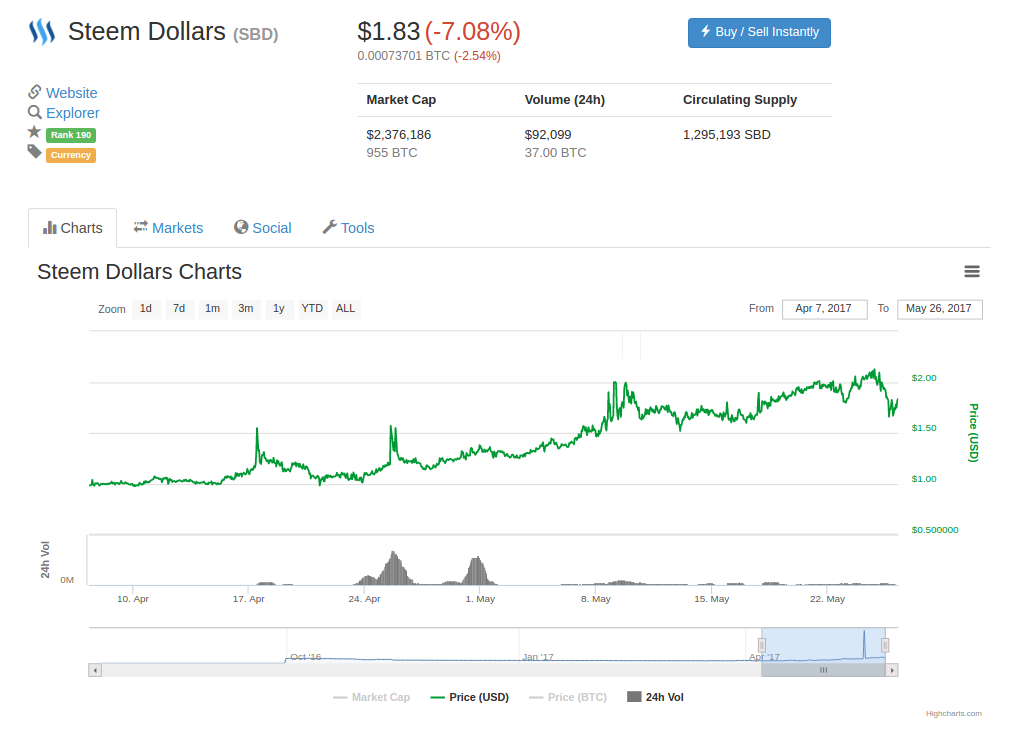
Task: Switch to the Markets tab
Action: 168,228
